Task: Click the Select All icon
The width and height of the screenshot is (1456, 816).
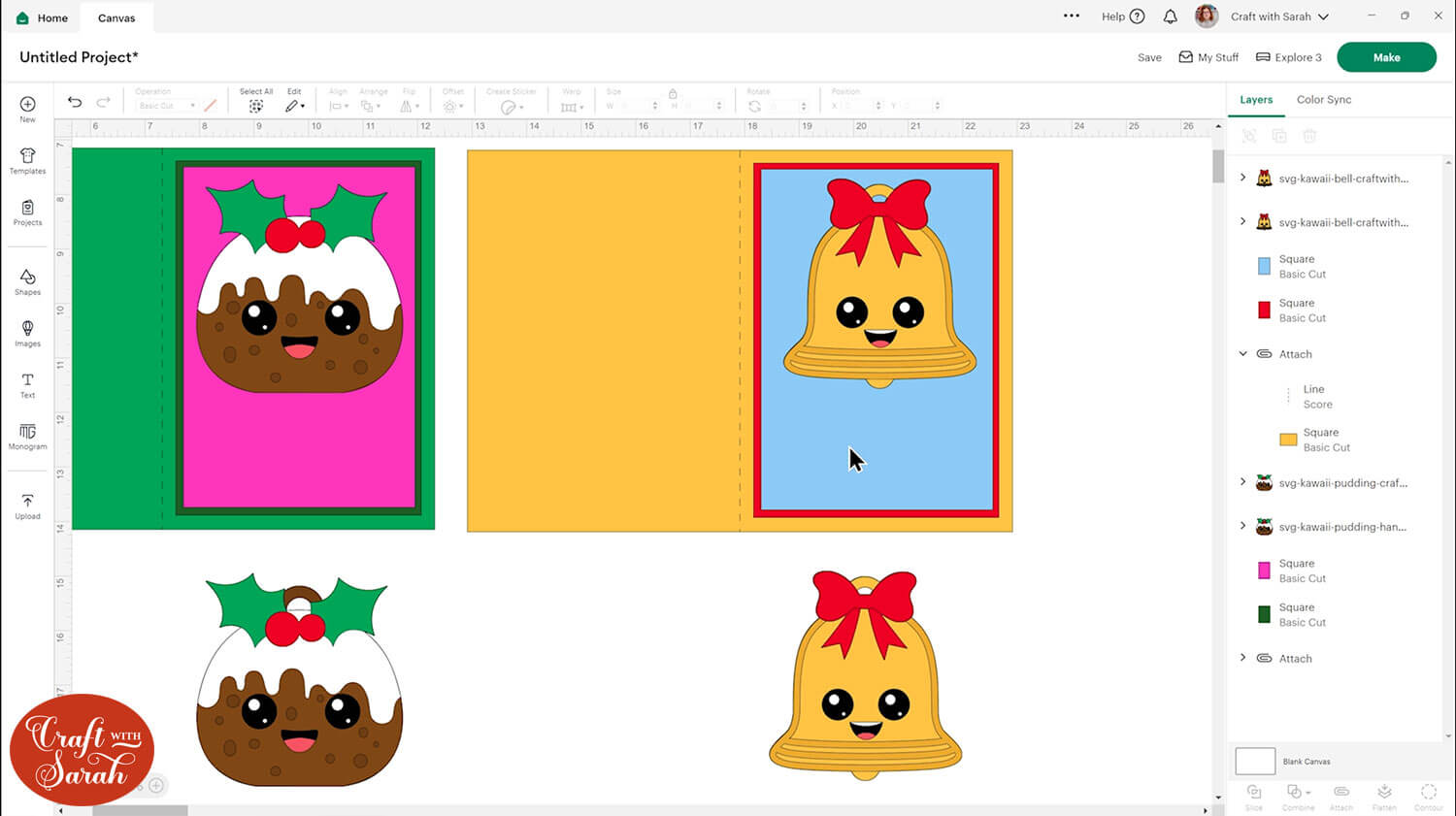Action: [256, 106]
